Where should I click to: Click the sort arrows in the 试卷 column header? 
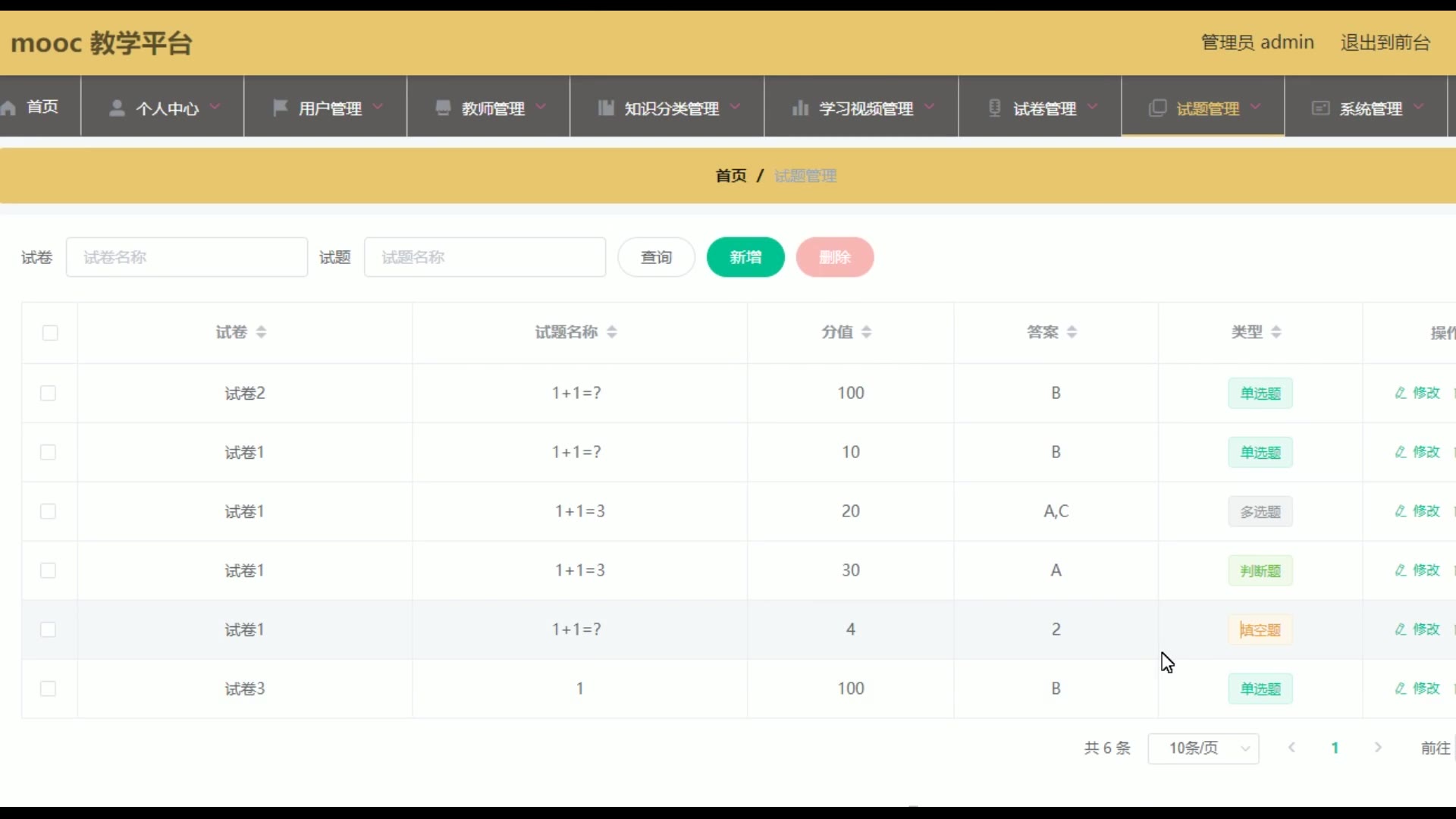(261, 332)
